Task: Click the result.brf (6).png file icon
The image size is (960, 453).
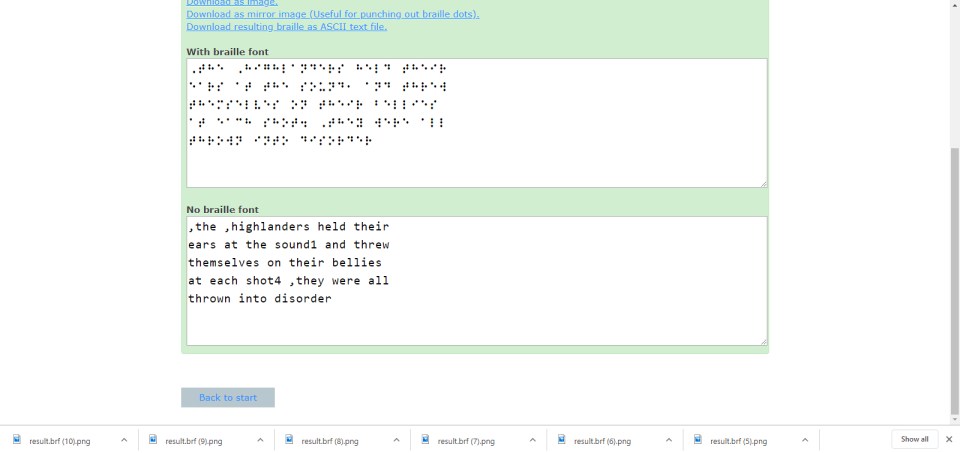Action: 562,440
